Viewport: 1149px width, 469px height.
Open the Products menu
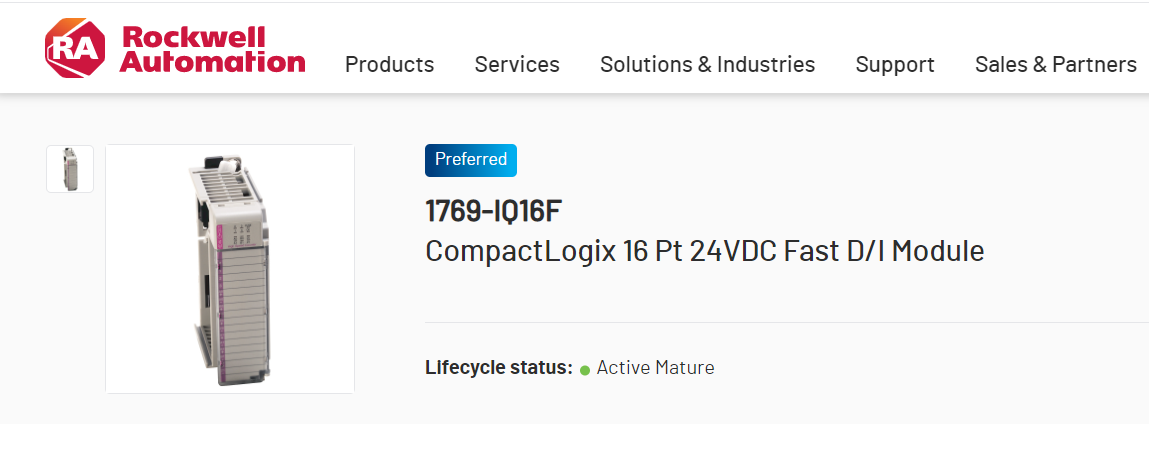click(389, 65)
